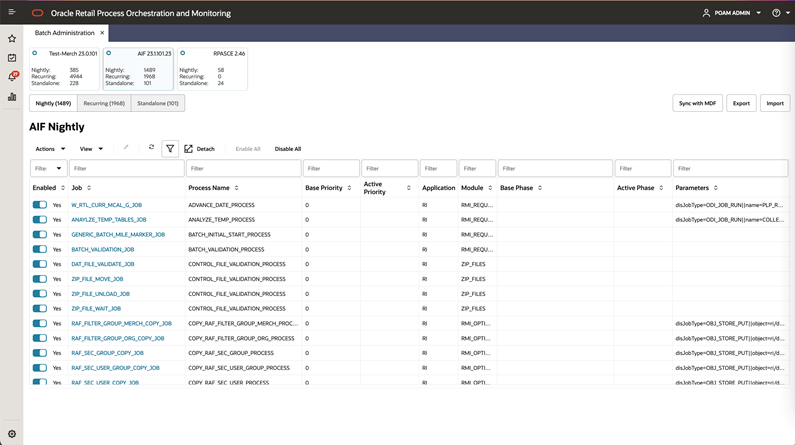795x445 pixels.
Task: Click the Parameters filter field
Action: pyautogui.click(x=731, y=168)
